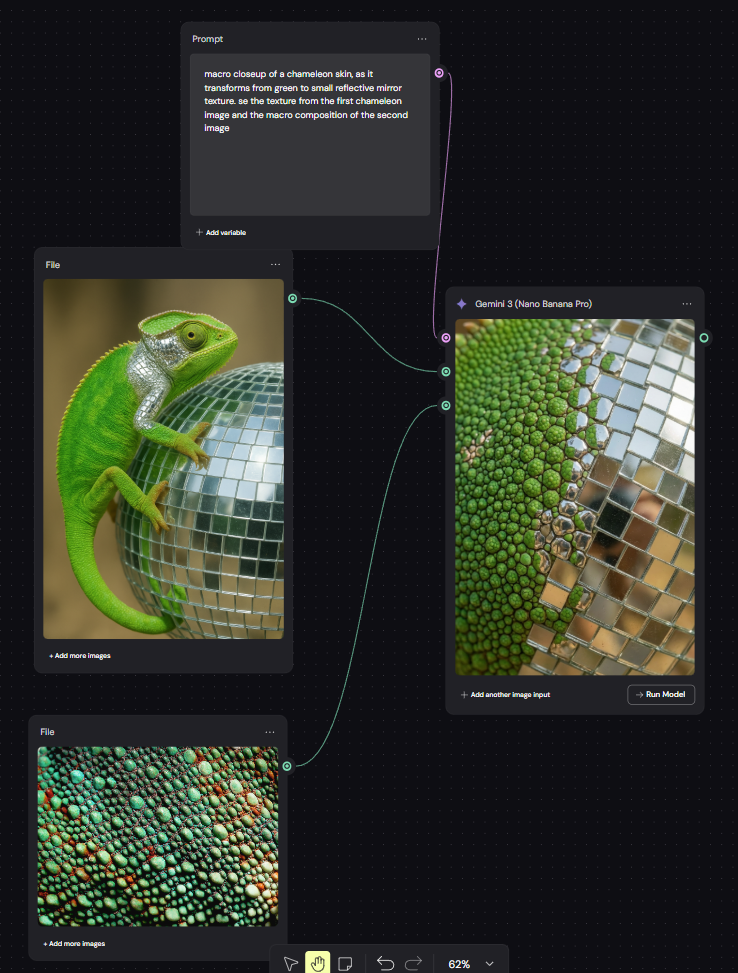Undo the last action

tap(385, 963)
